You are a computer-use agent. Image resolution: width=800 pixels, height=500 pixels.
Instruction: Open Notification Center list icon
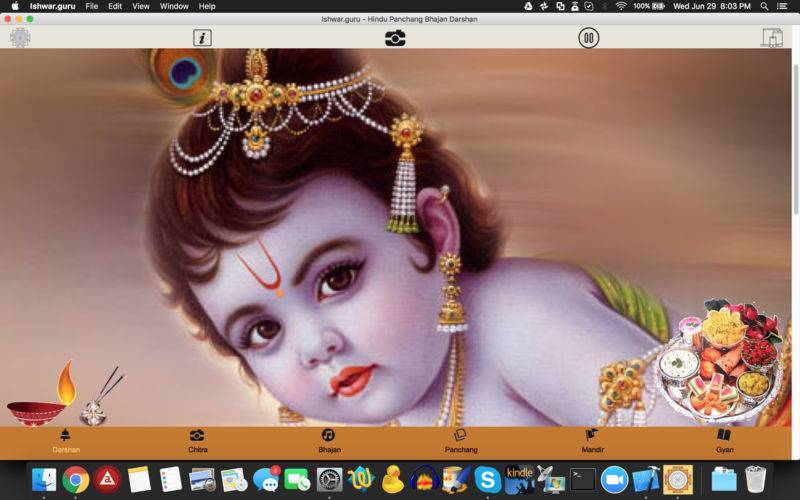point(782,6)
